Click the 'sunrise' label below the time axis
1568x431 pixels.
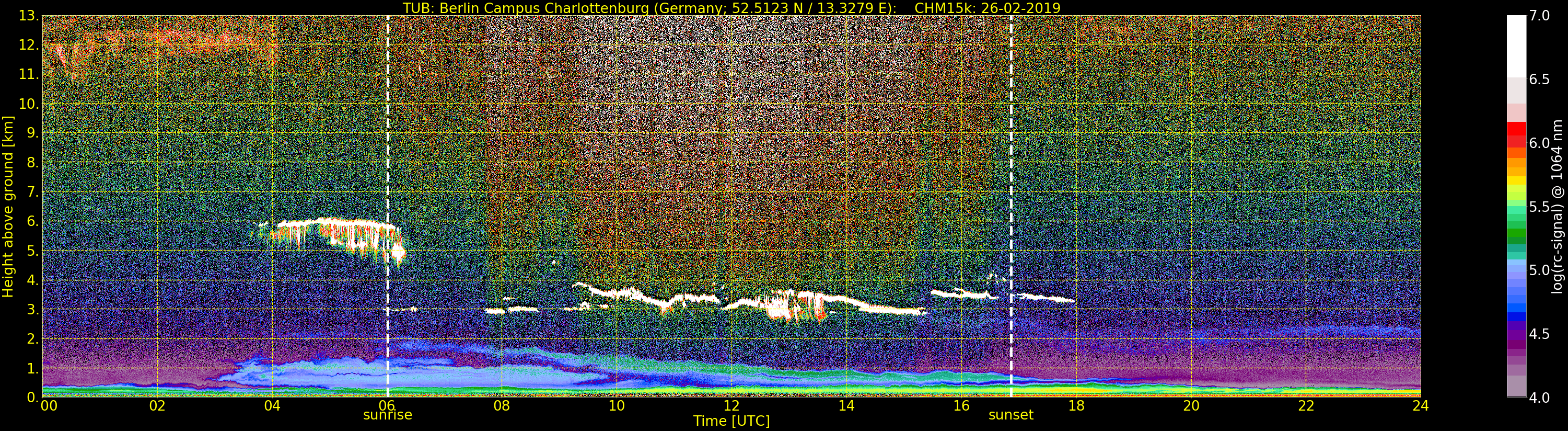click(x=388, y=415)
